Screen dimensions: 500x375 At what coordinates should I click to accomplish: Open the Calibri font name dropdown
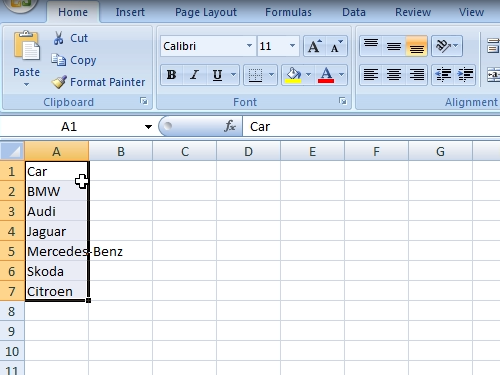coord(249,46)
